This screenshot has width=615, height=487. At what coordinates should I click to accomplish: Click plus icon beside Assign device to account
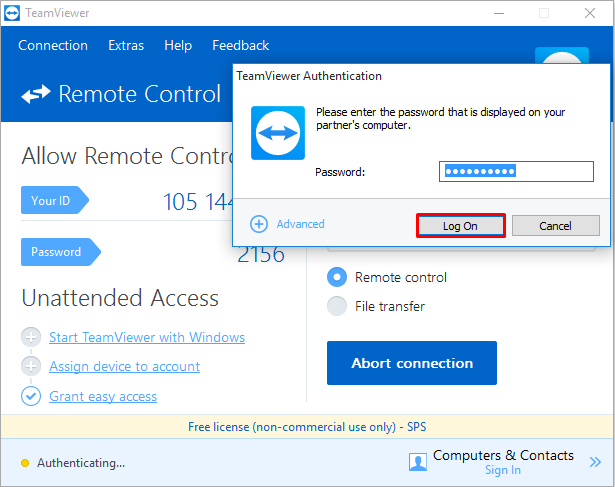[31, 366]
